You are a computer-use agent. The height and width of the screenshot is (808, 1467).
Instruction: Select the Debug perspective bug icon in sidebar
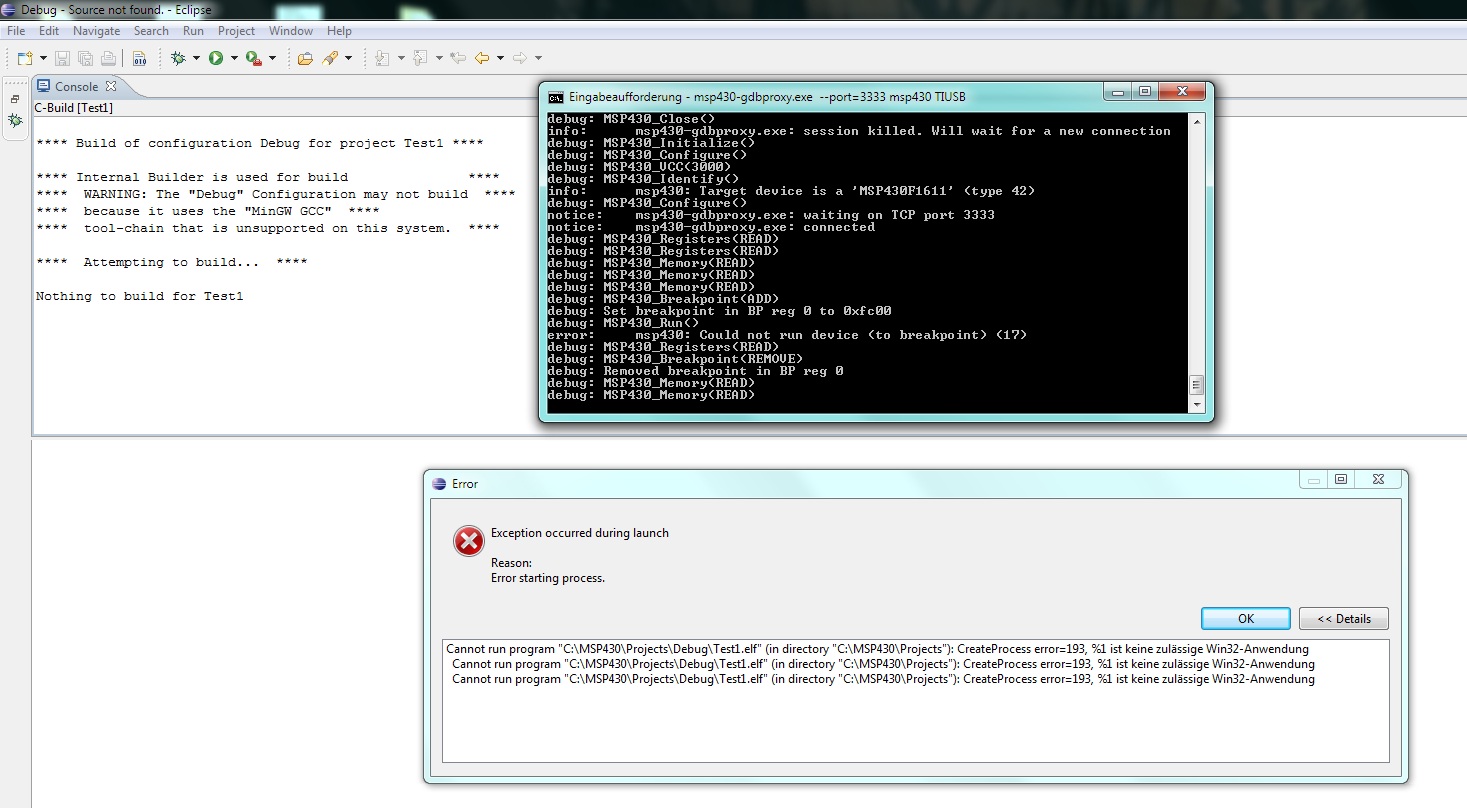point(15,122)
